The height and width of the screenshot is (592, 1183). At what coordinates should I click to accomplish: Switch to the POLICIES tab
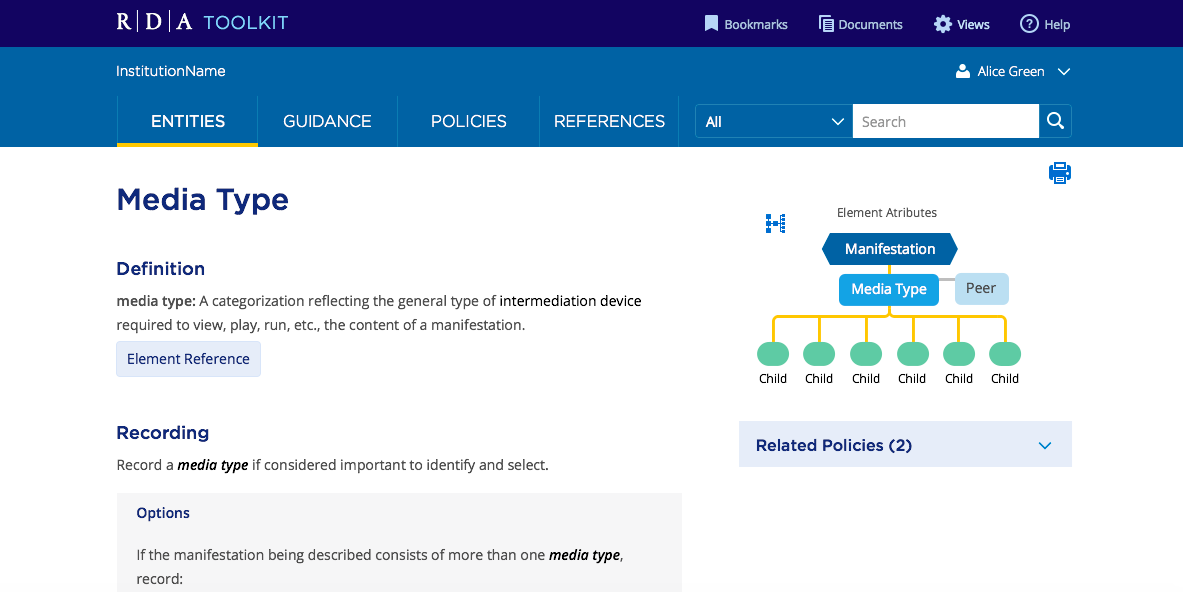click(468, 120)
